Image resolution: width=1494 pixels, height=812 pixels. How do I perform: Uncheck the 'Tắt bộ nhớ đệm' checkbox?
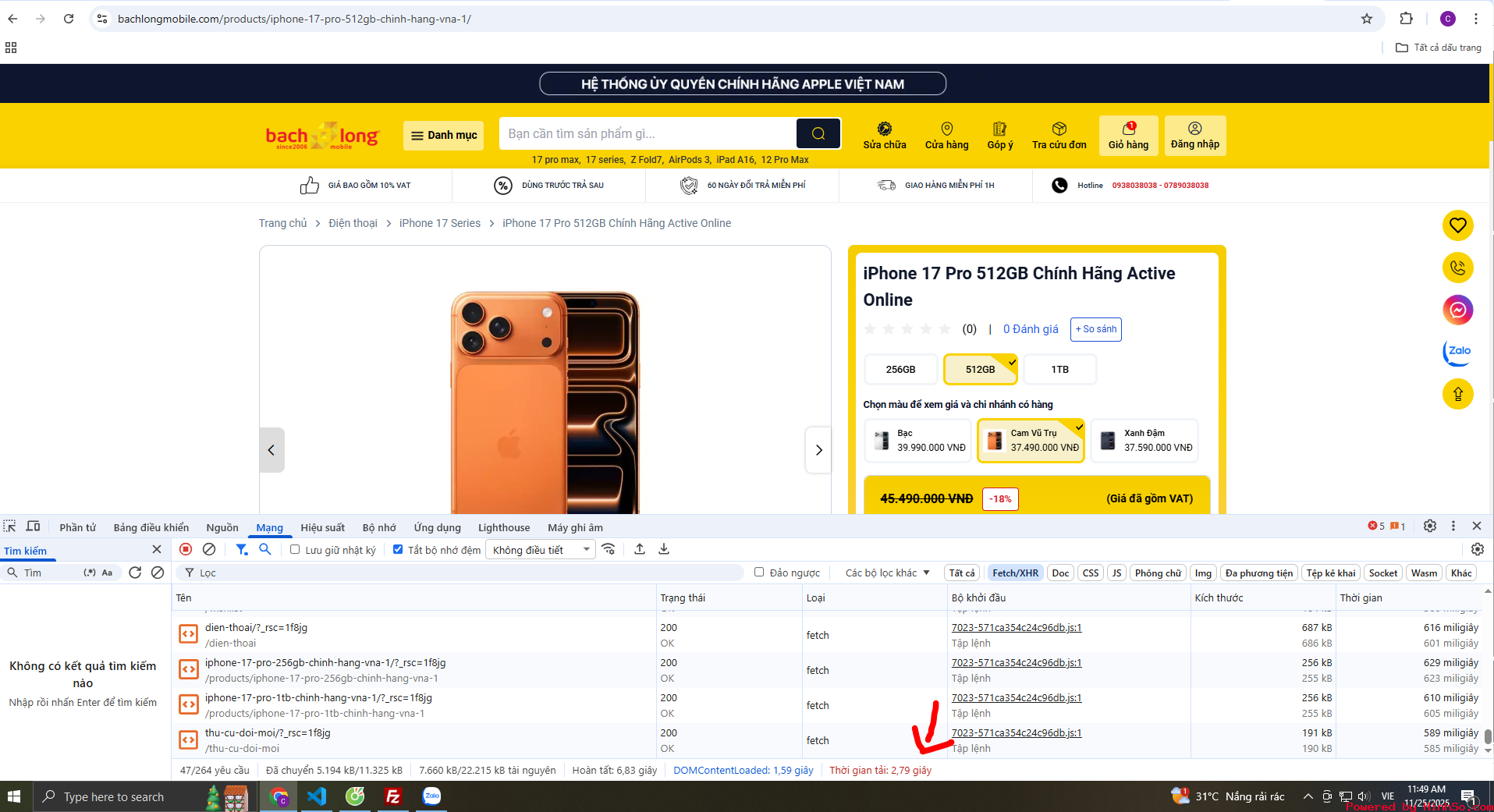pos(398,550)
